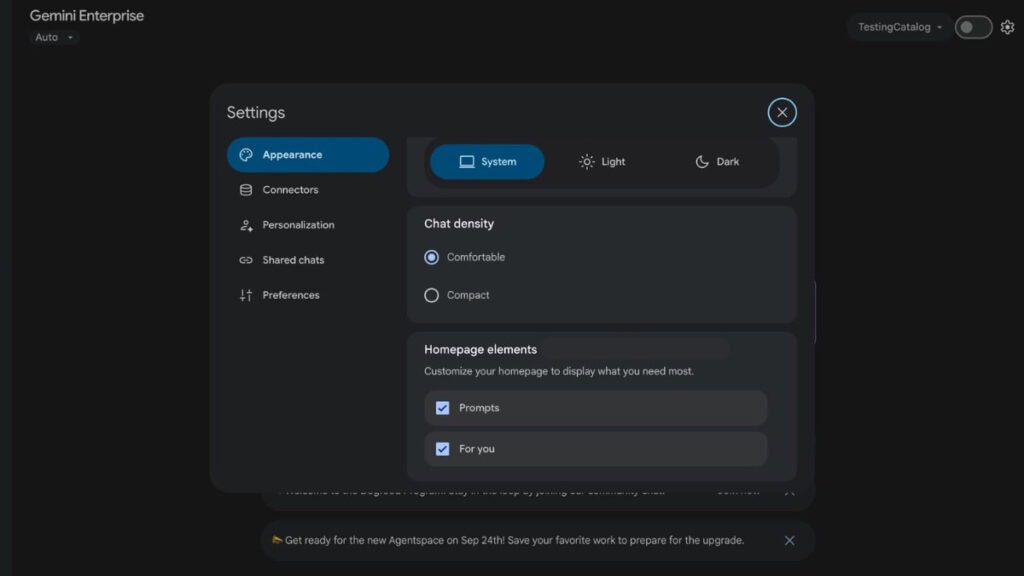Open Personalization via its person icon
This screenshot has height=576, width=1024.
tap(243, 225)
